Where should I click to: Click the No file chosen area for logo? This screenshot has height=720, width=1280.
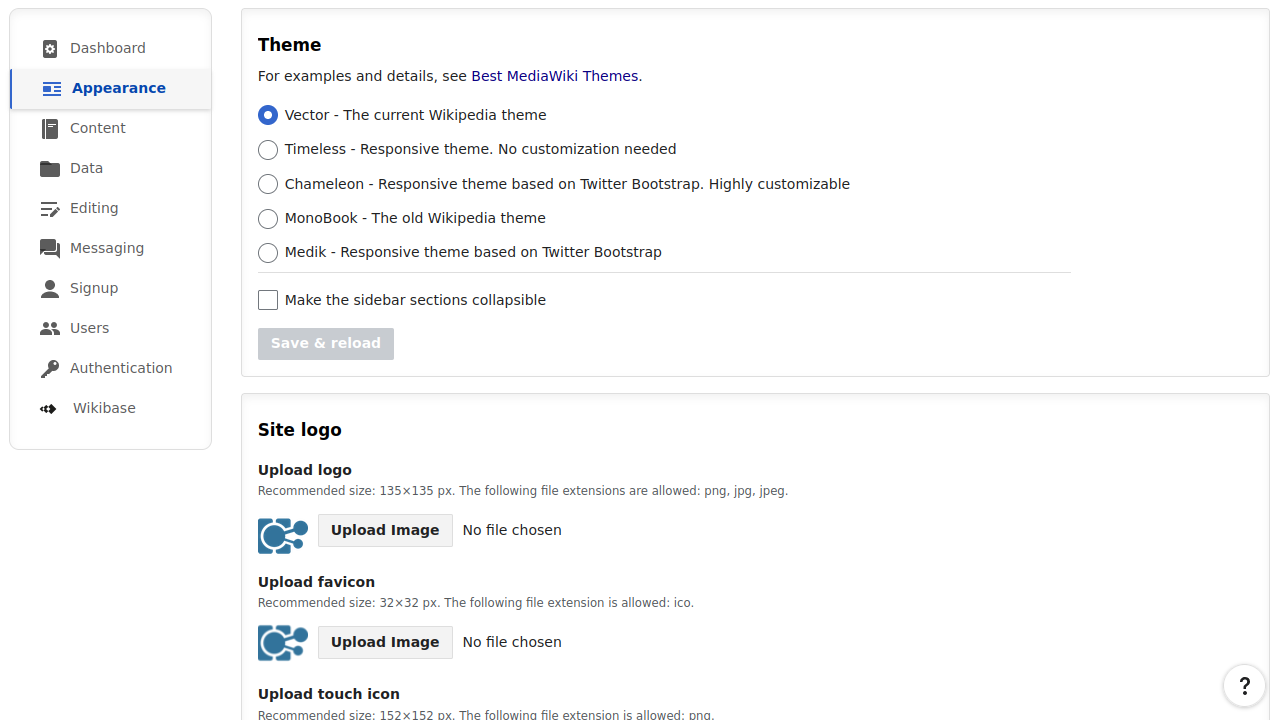pyautogui.click(x=511, y=530)
